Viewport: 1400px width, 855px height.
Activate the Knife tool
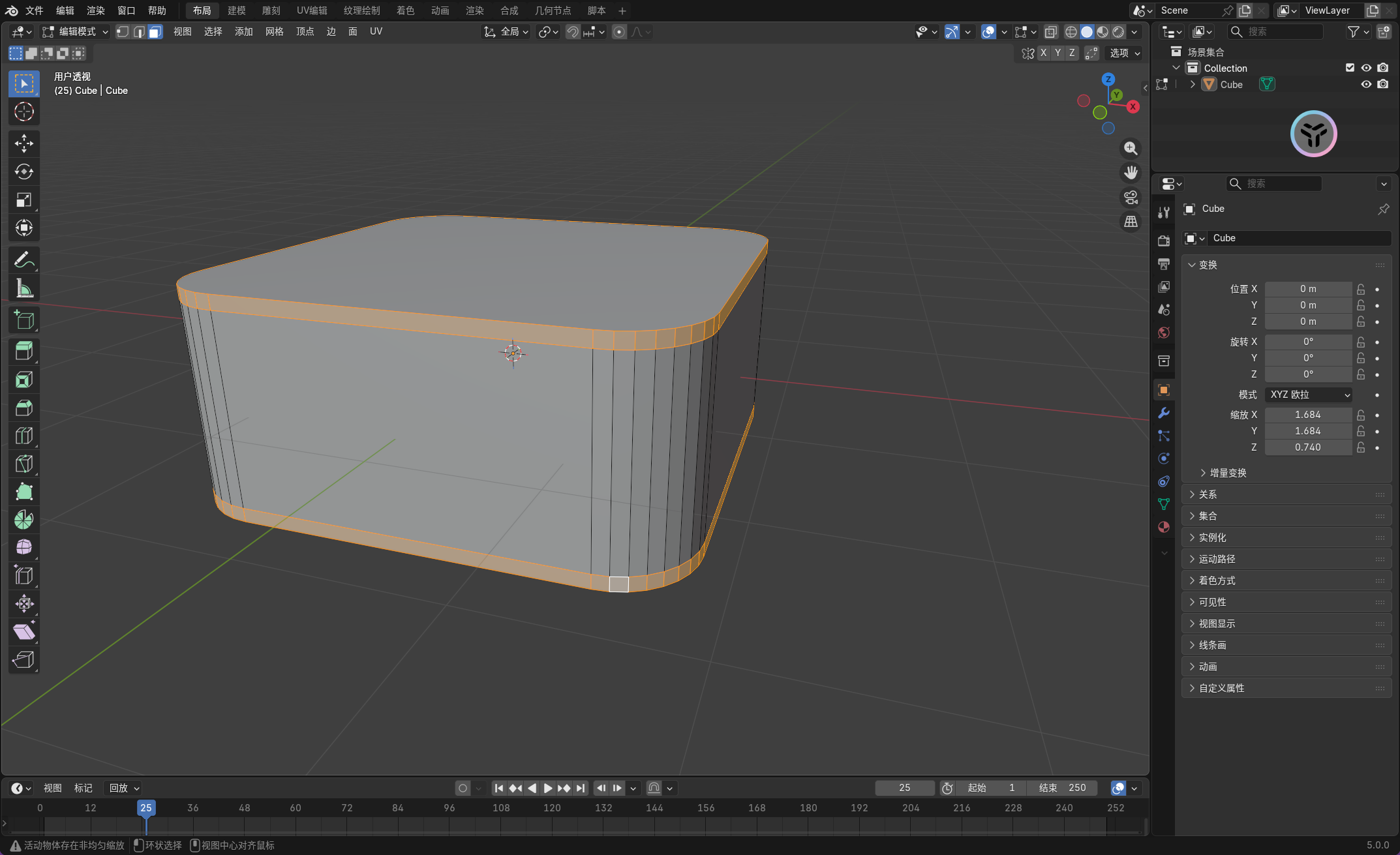pyautogui.click(x=24, y=464)
